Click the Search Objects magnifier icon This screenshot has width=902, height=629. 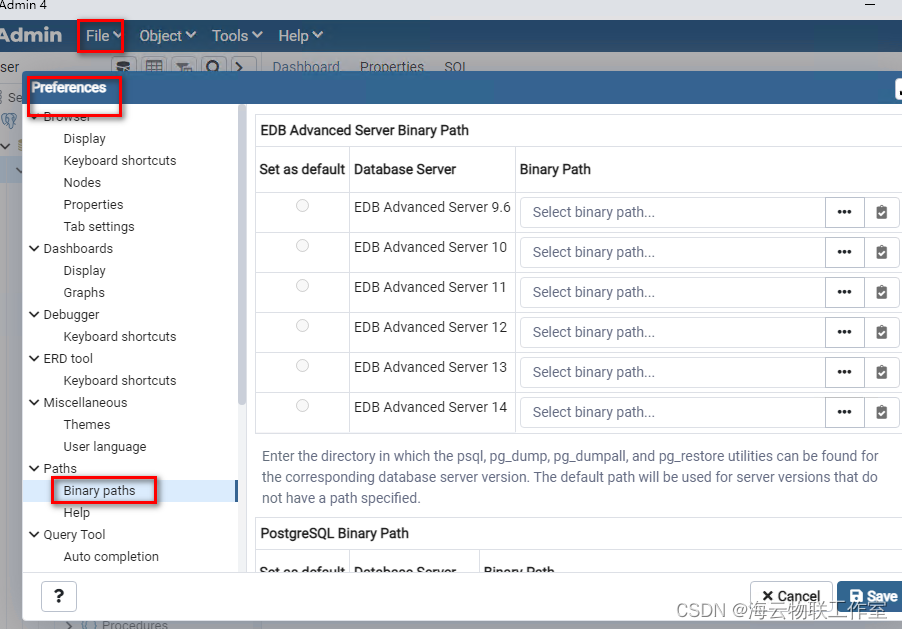(213, 66)
